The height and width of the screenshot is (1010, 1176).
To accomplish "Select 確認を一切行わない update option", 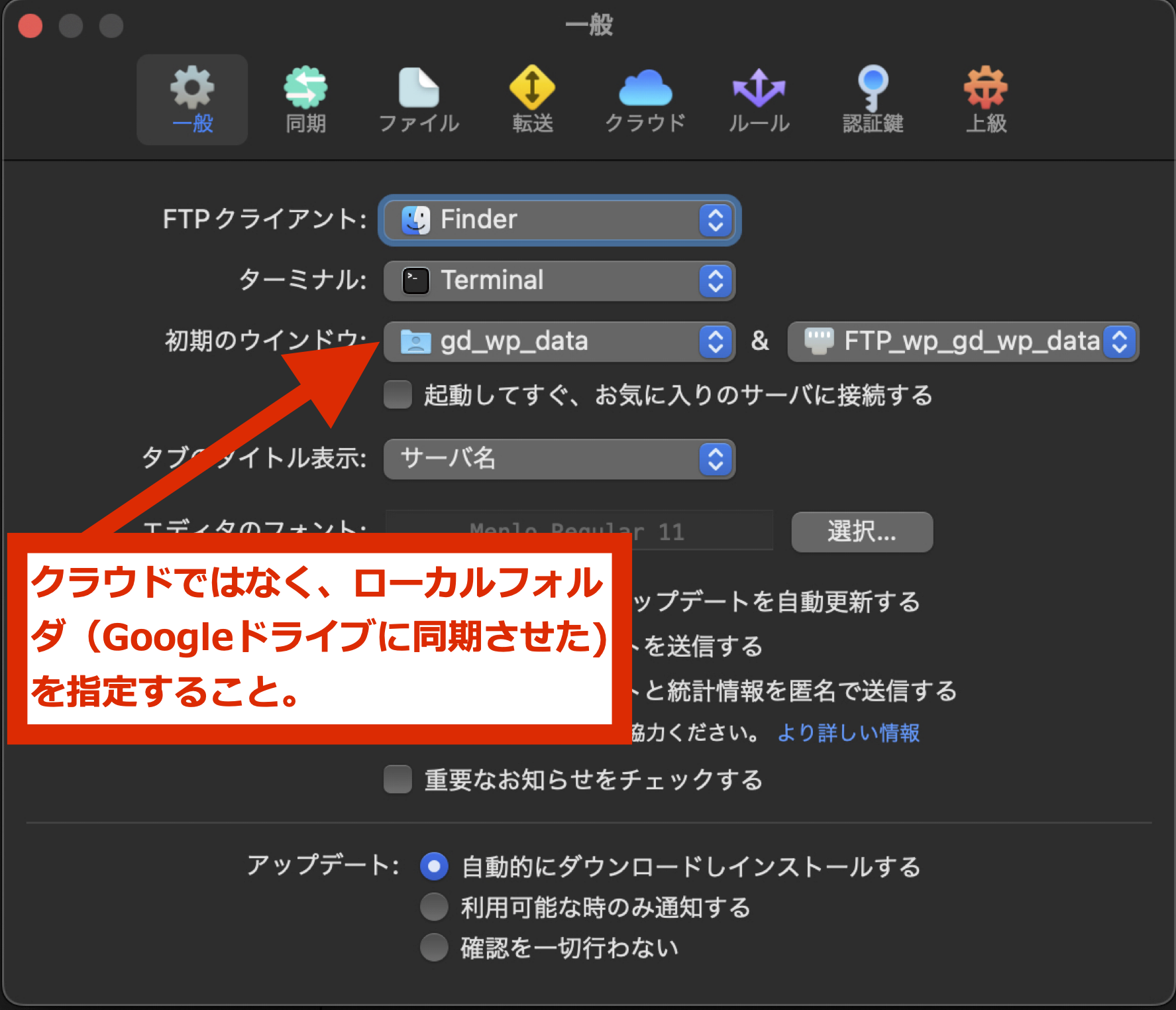I will tap(434, 948).
